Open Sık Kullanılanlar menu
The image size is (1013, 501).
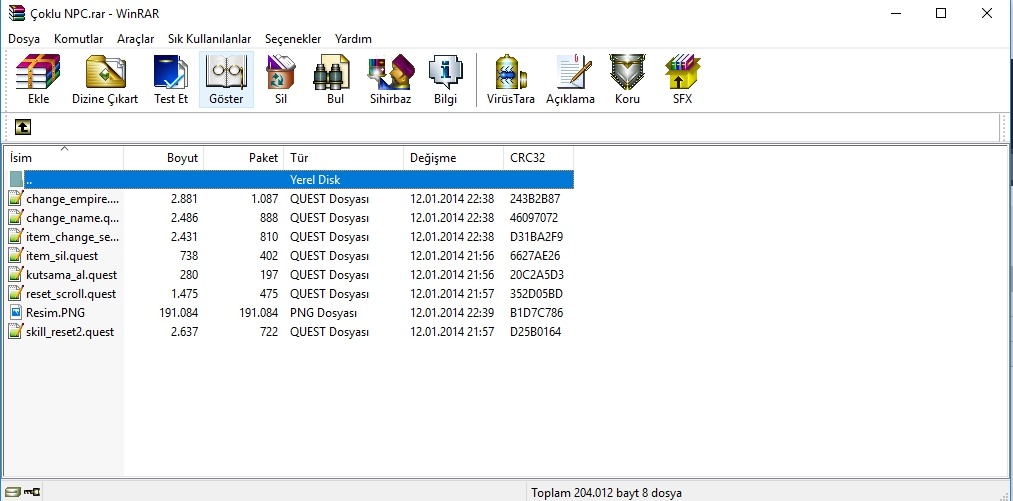click(x=209, y=39)
